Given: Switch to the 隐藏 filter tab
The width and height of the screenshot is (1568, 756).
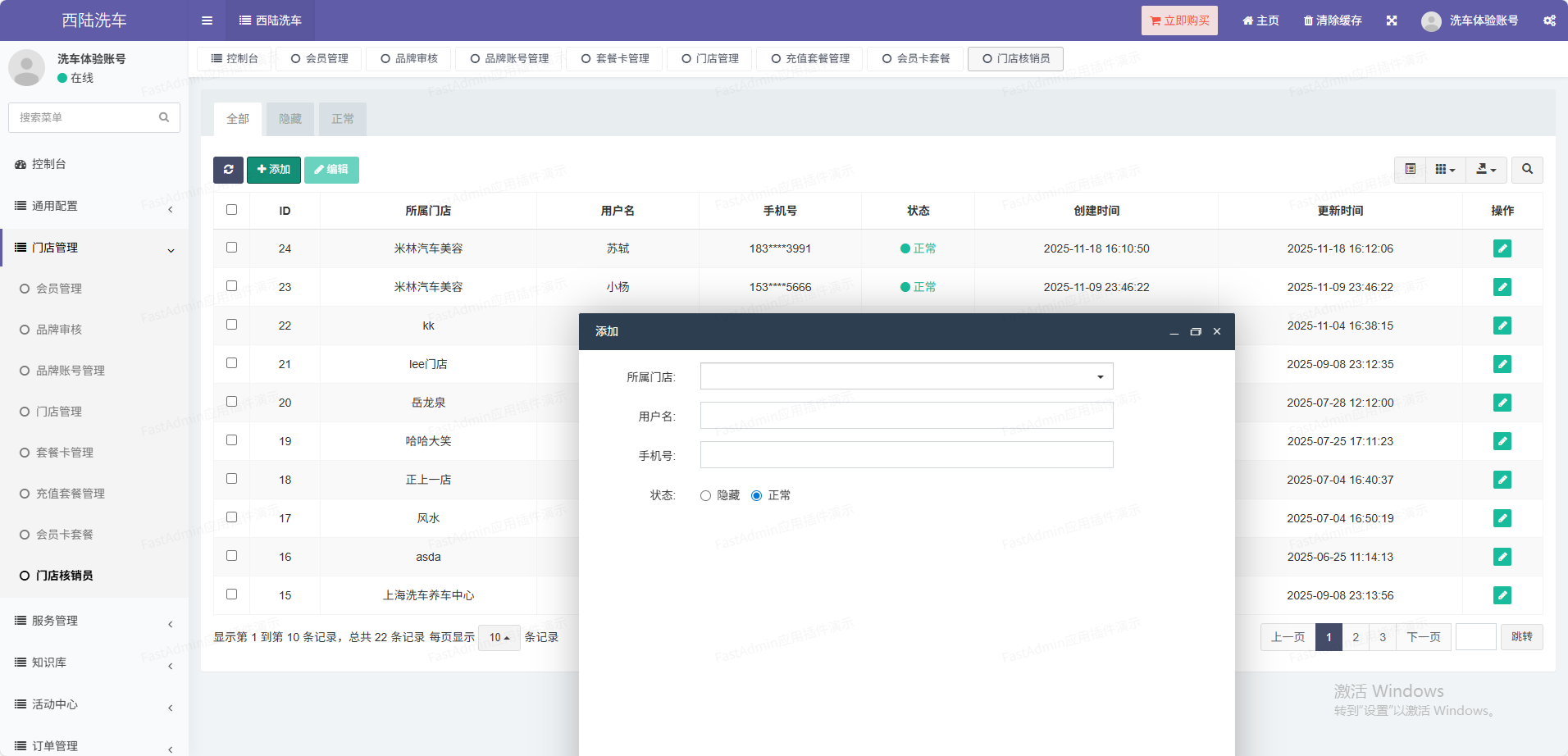Looking at the screenshot, I should pyautogui.click(x=290, y=119).
